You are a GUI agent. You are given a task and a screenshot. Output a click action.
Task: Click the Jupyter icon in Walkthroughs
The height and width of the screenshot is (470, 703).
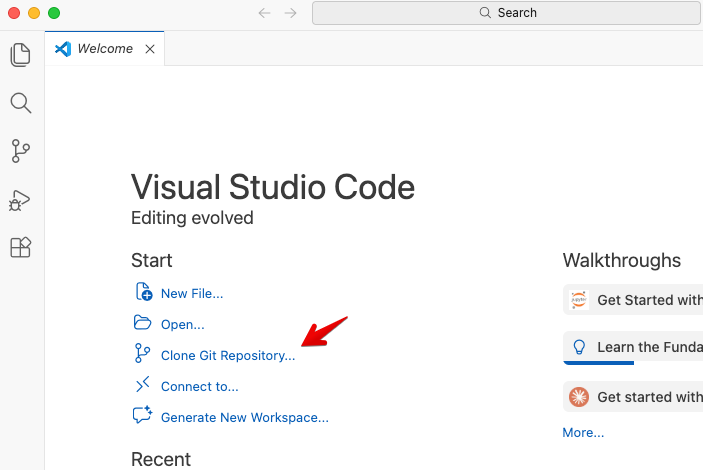tap(579, 300)
